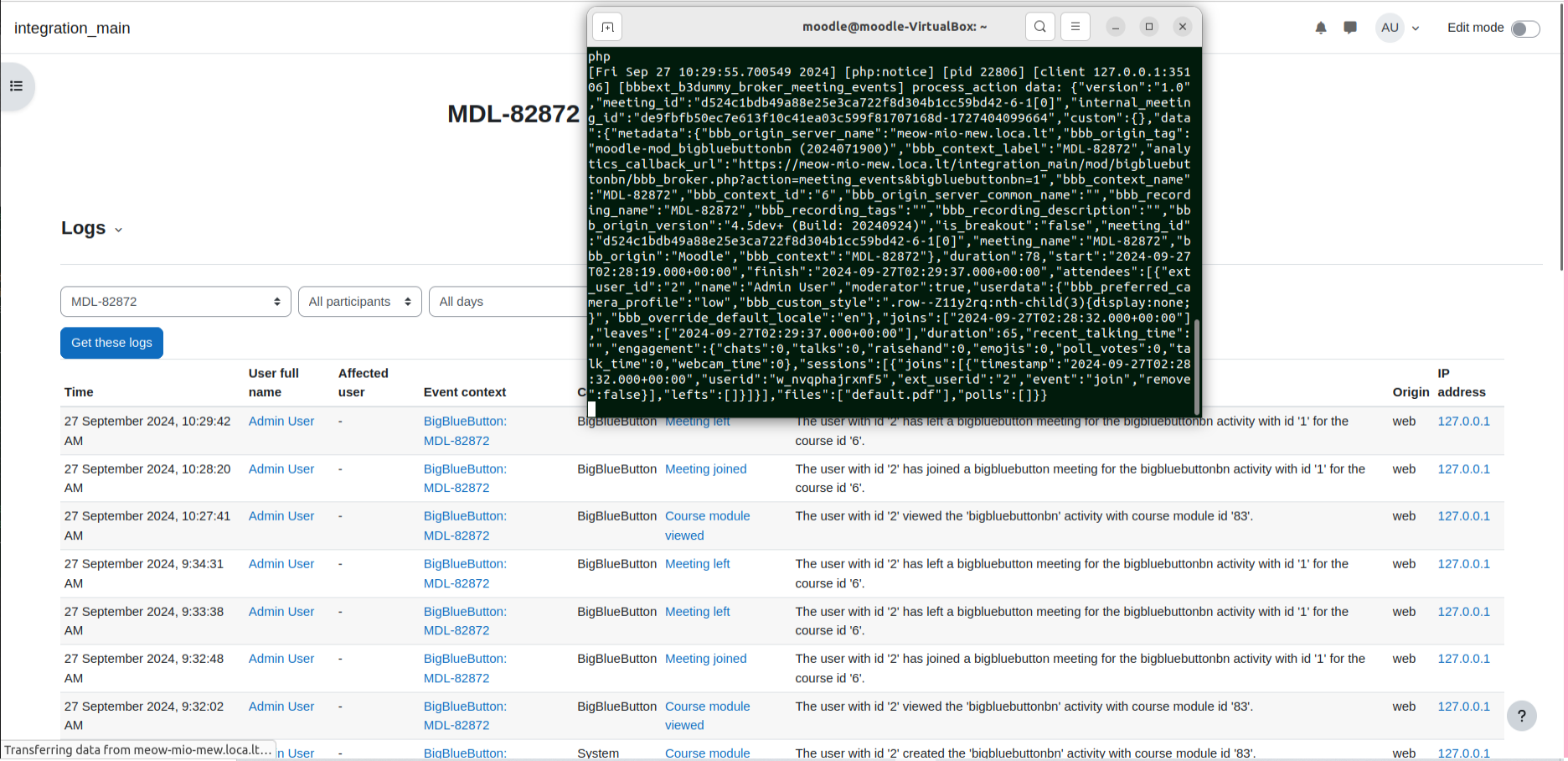Click the IP address column header
The image size is (1568, 761).
tap(1462, 383)
